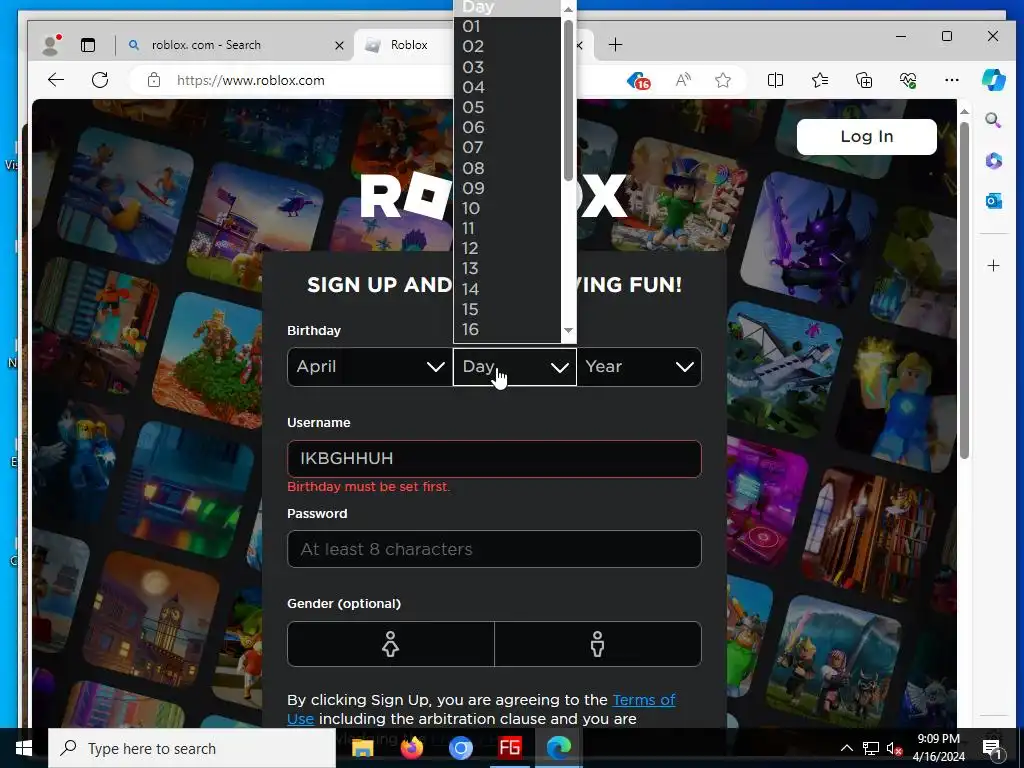The width and height of the screenshot is (1024, 768).
Task: Select day 10 list entry
Action: point(507,208)
